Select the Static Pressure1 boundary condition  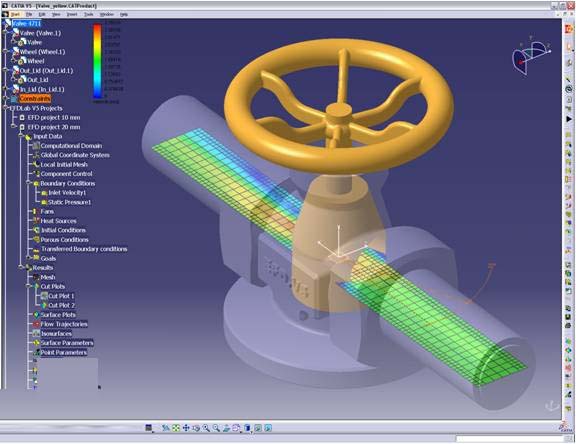coord(69,202)
